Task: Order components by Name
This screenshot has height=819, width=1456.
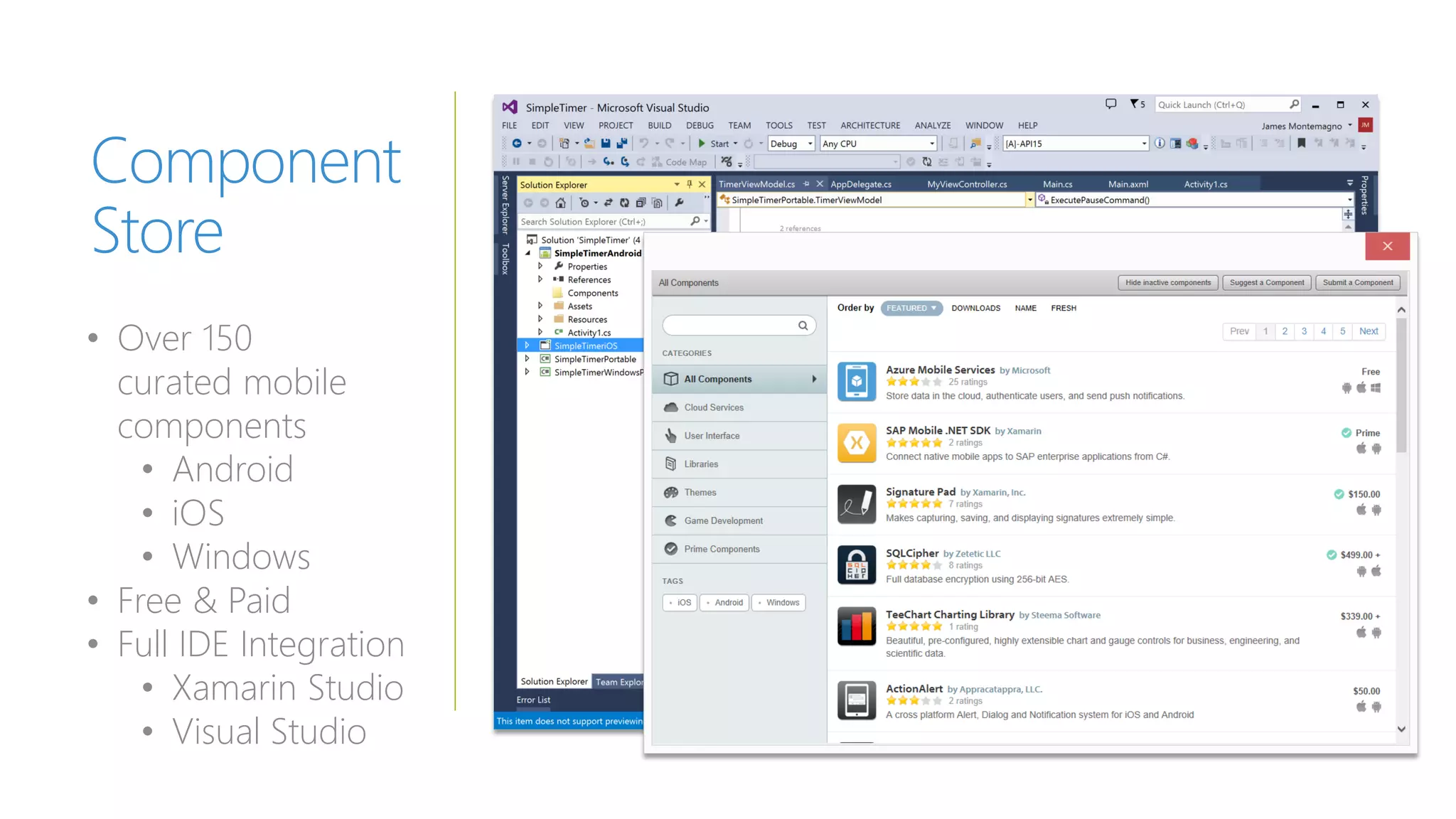Action: (x=1025, y=309)
